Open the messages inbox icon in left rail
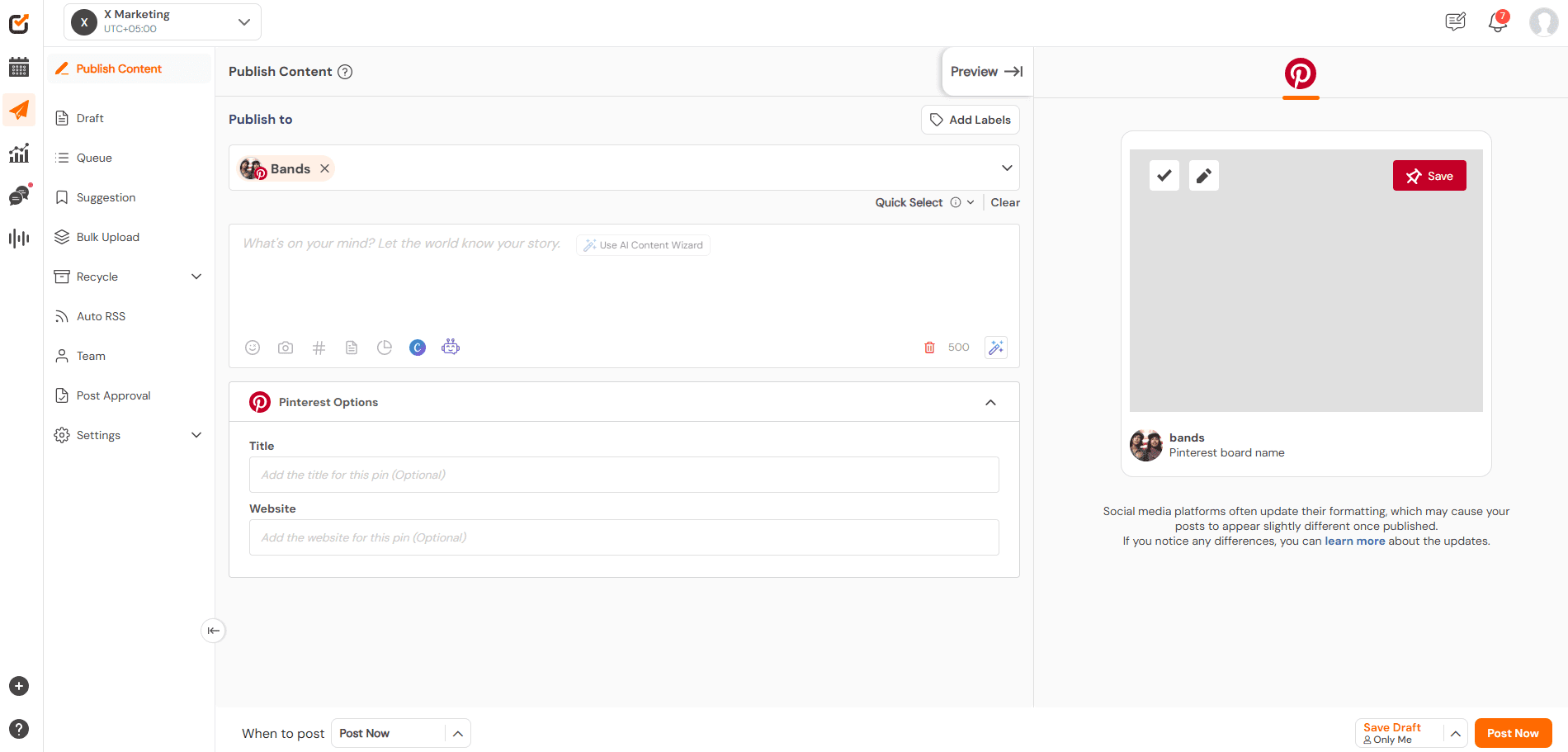1568x752 pixels. (18, 196)
